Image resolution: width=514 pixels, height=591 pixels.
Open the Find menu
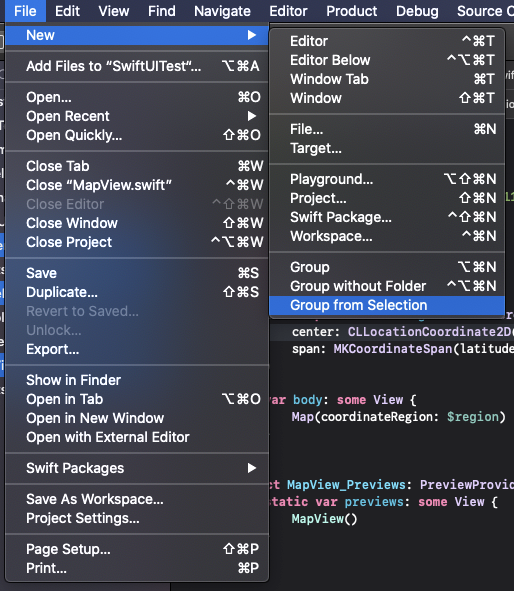point(162,11)
